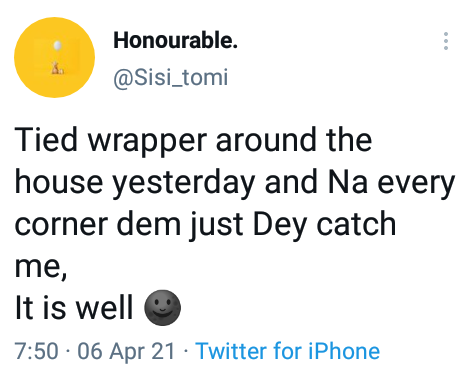Open the yellow profile avatar
This screenshot has height=382, width=464.
pos(54,57)
